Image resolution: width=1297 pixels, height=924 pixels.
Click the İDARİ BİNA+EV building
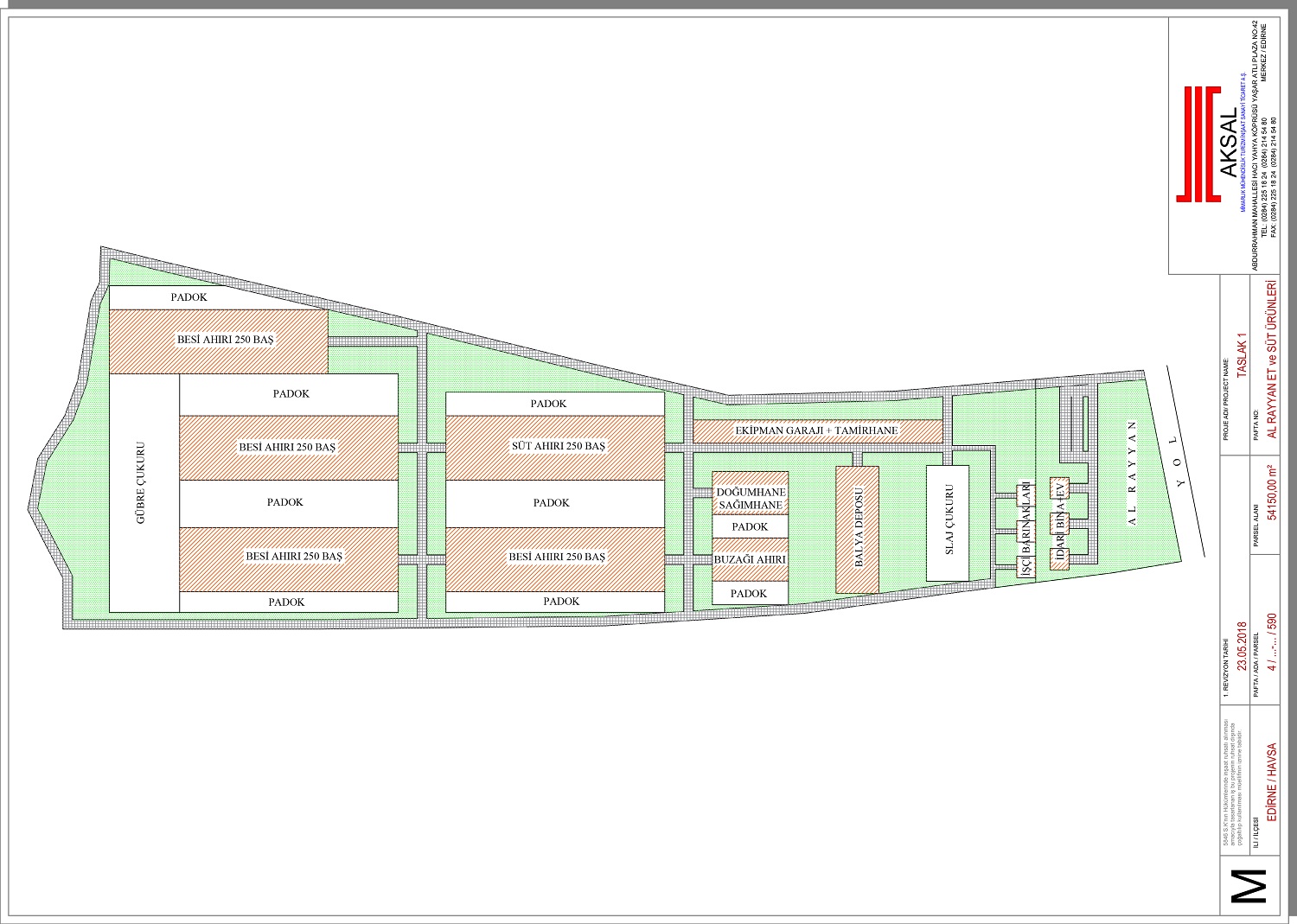click(x=1059, y=523)
